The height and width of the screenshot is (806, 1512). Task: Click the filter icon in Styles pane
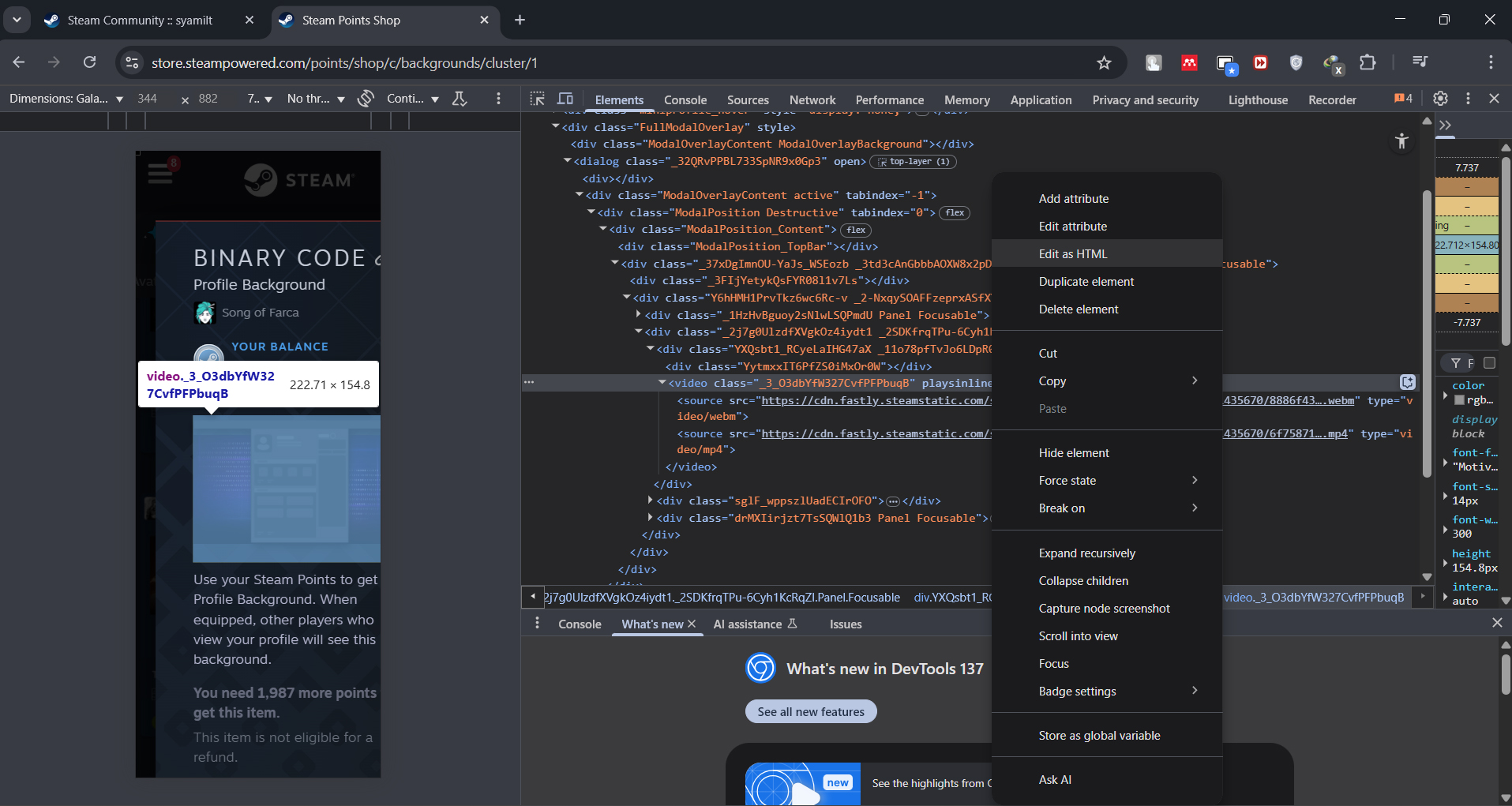pos(1455,363)
